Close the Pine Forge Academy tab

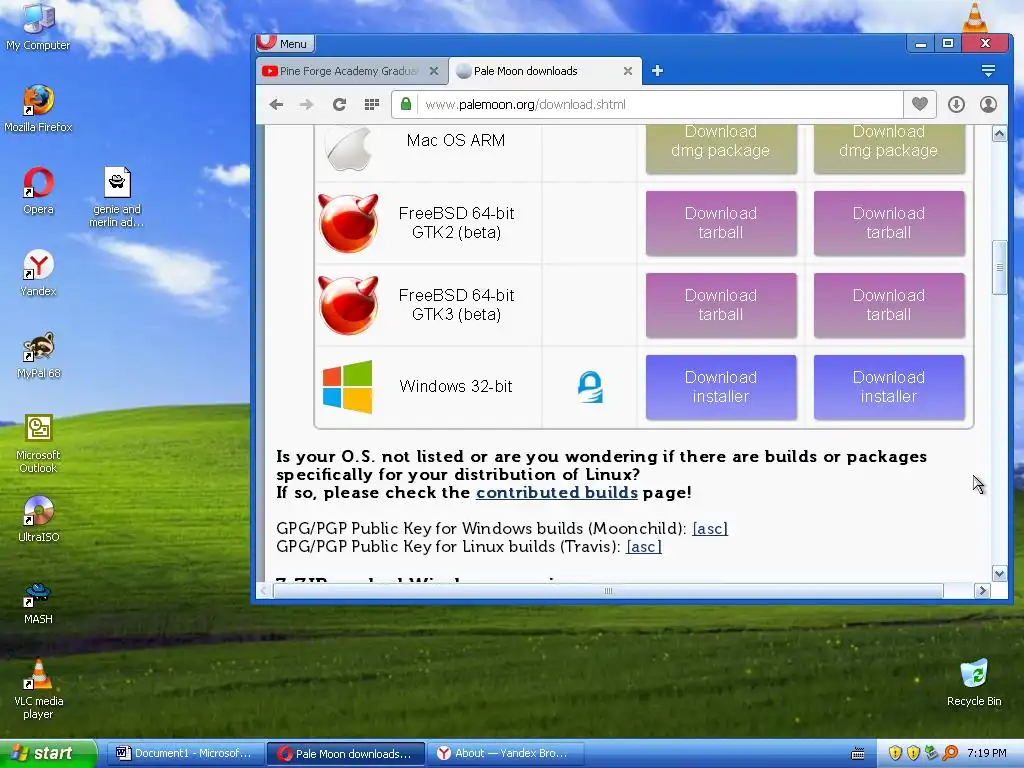434,71
